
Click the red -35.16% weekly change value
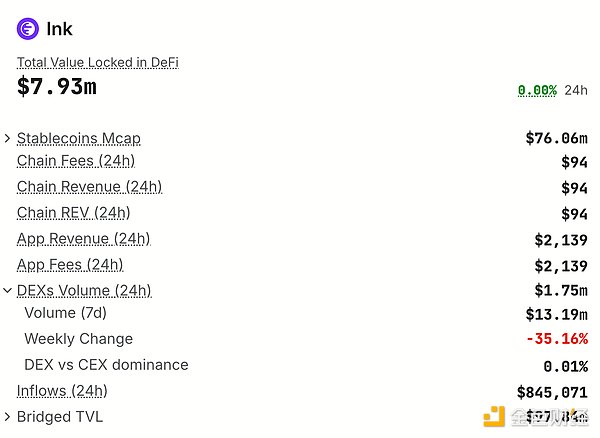point(556,339)
